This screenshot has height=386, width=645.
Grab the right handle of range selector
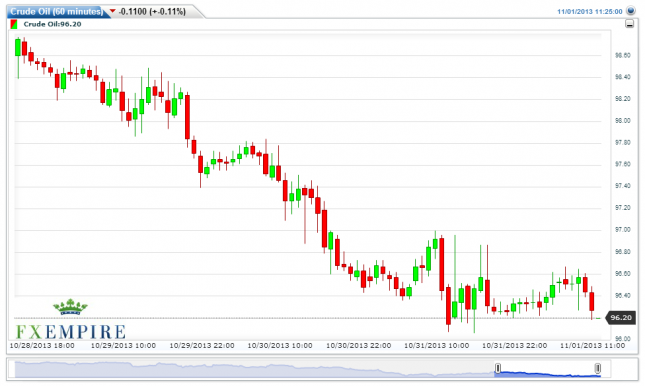click(x=598, y=368)
